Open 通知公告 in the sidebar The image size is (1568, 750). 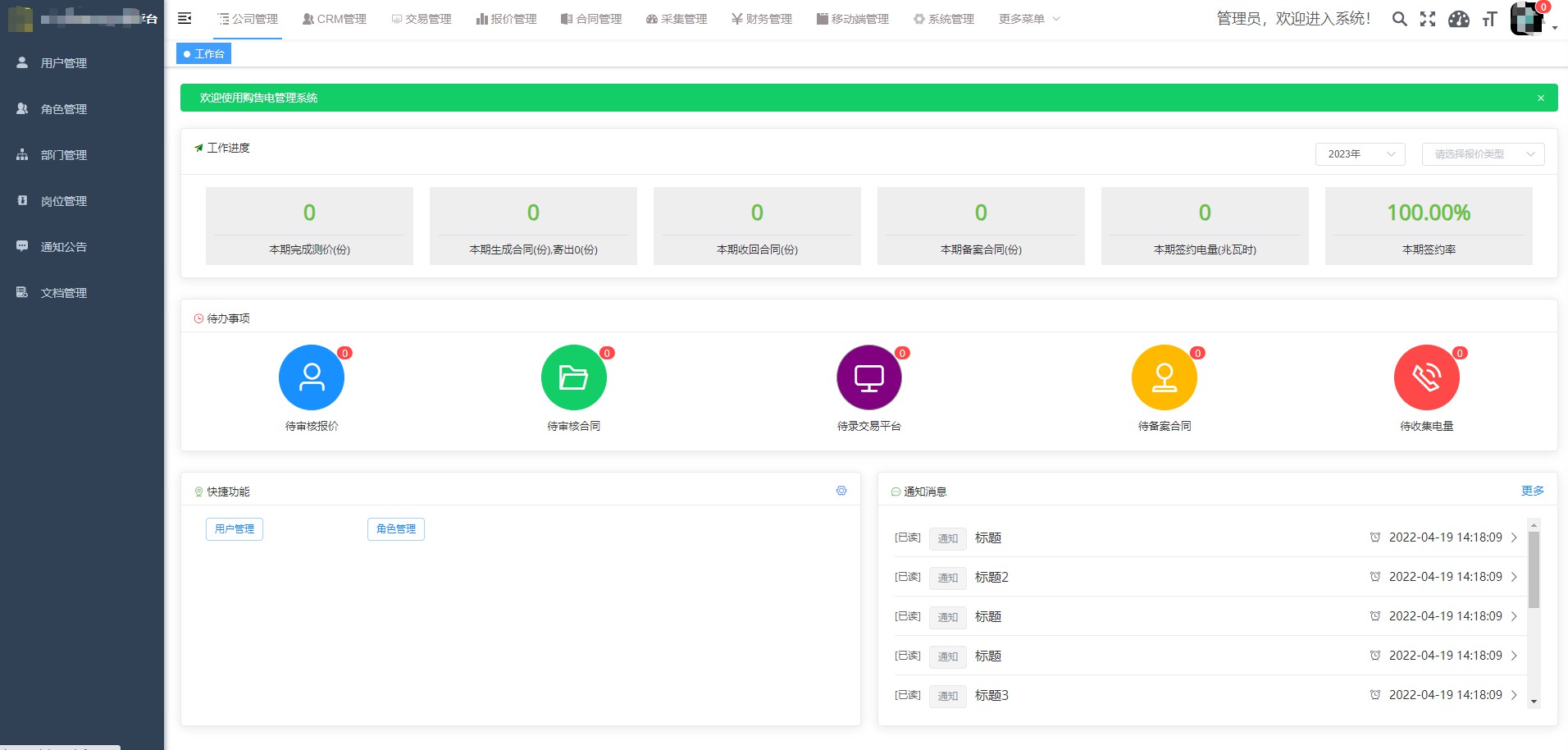click(x=82, y=246)
